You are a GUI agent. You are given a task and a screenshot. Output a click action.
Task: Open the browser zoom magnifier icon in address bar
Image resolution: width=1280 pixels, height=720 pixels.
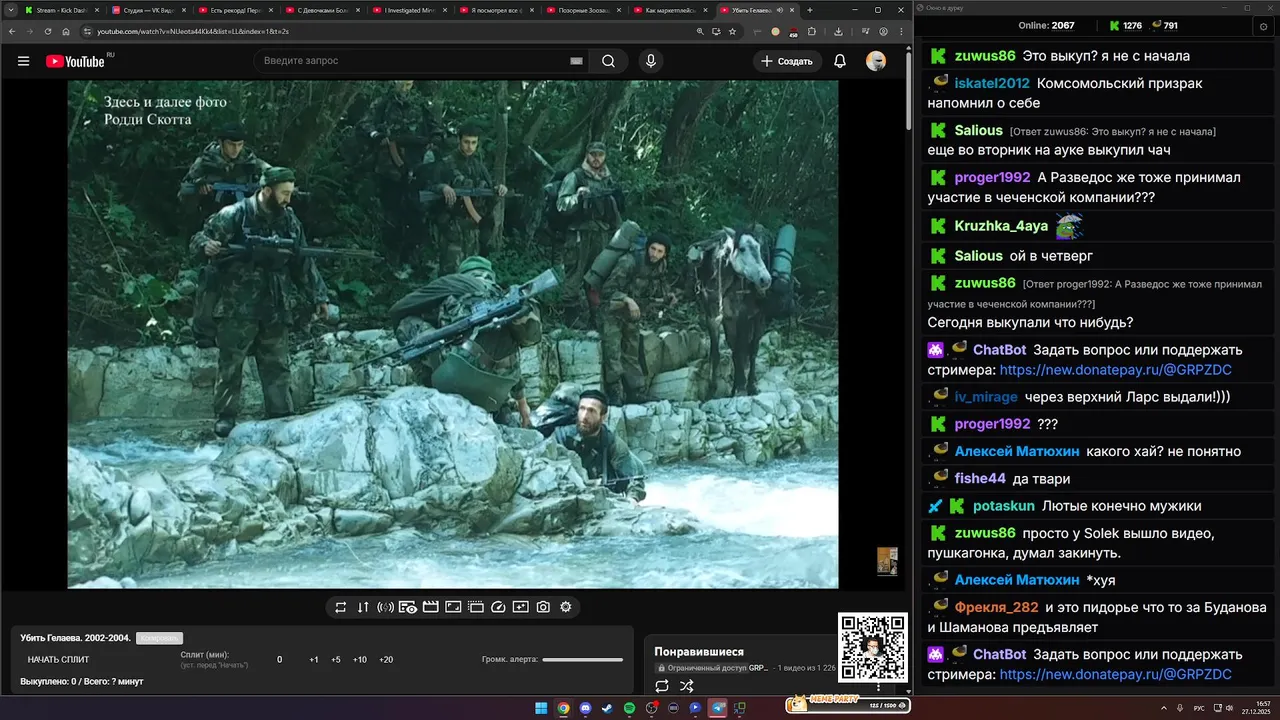point(700,31)
